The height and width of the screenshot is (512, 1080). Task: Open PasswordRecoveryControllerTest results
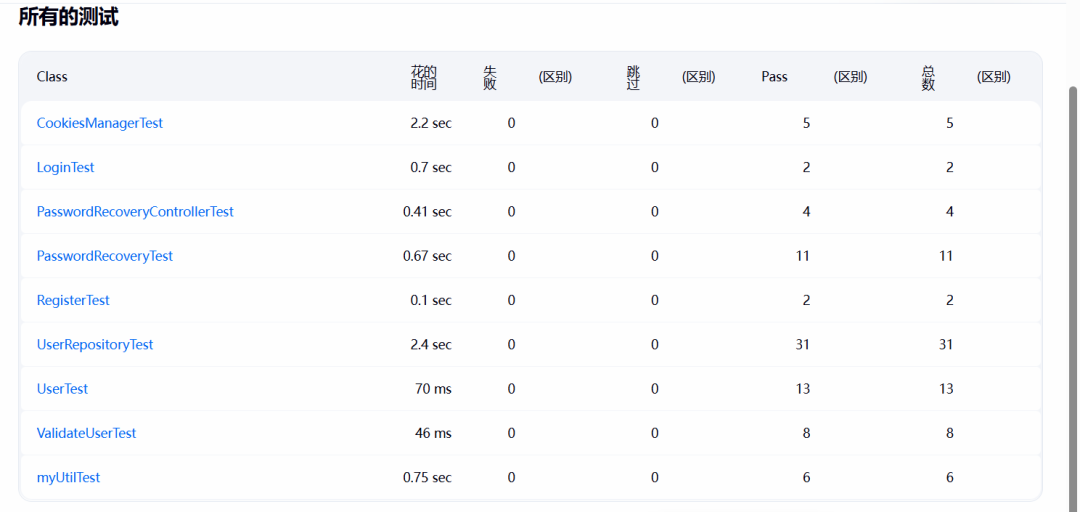(x=135, y=212)
